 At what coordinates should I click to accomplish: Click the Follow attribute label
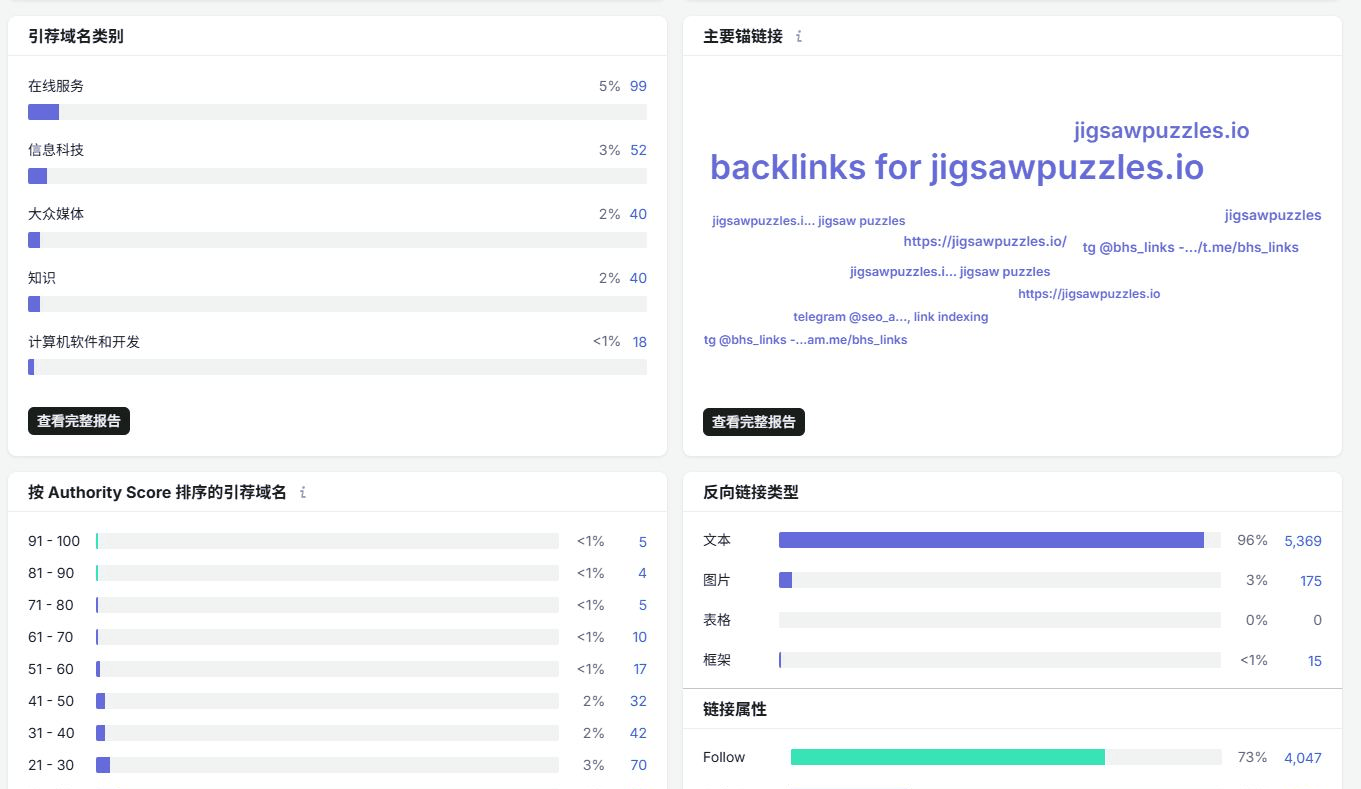click(x=724, y=757)
